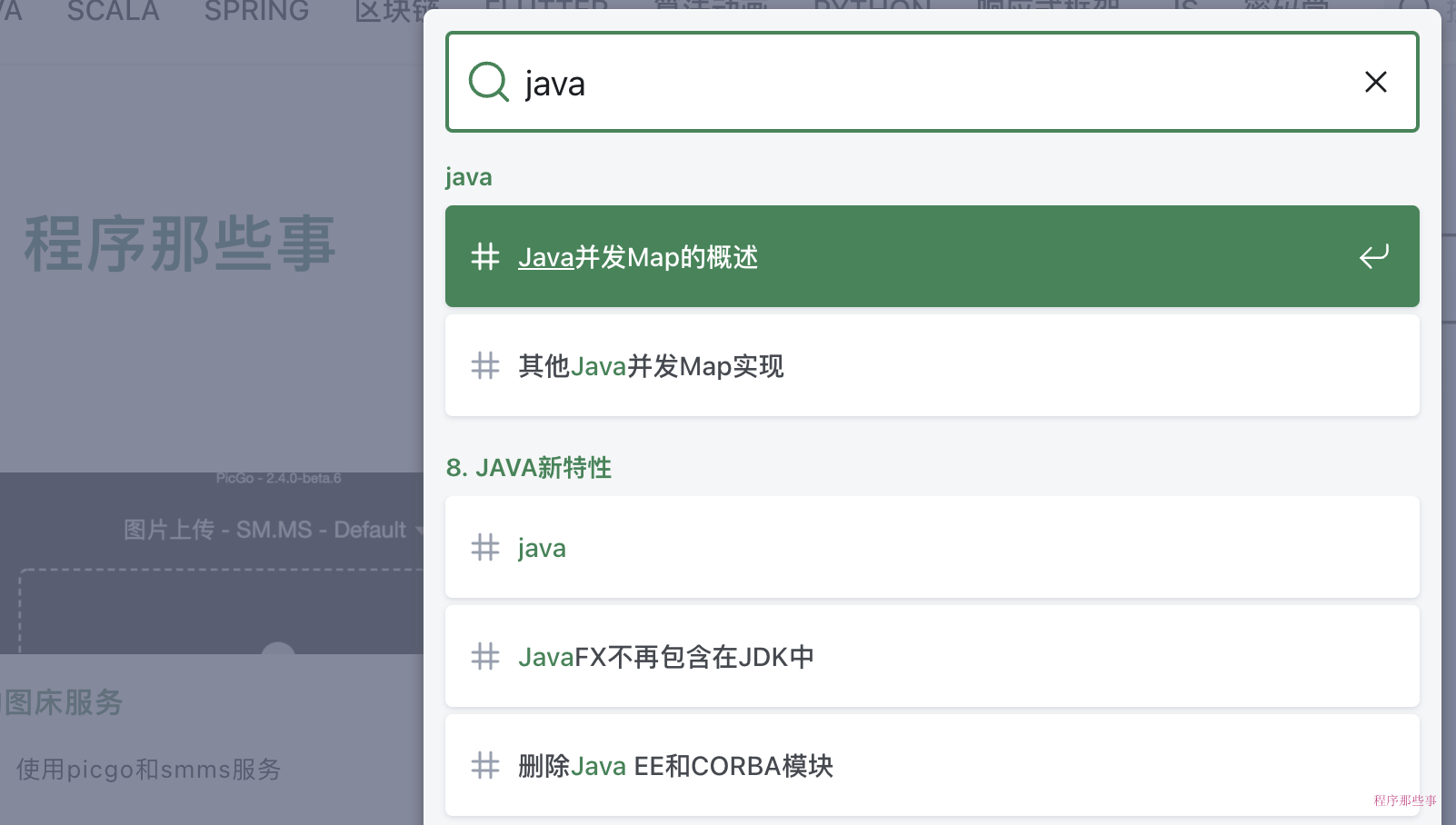This screenshot has width=1456, height=825.
Task: Open the SCALA navigation menu item
Action: point(113,12)
